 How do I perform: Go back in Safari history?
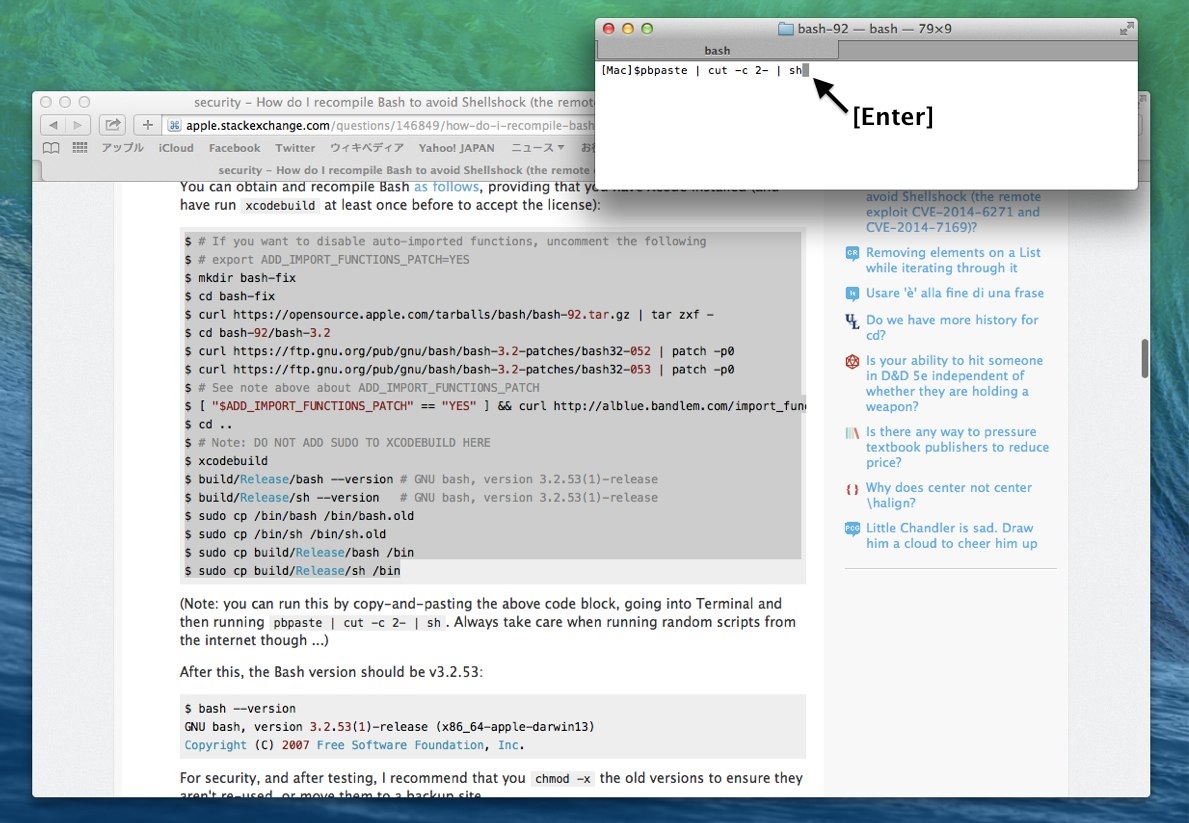[x=52, y=124]
